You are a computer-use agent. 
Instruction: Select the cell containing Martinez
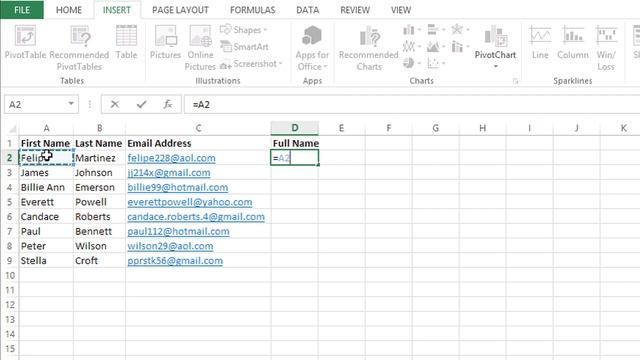point(100,158)
